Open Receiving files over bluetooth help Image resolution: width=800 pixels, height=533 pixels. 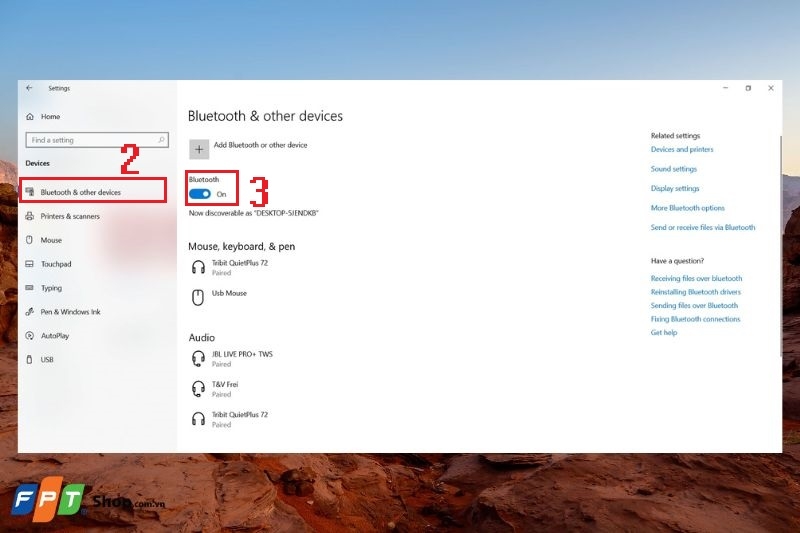pos(696,278)
